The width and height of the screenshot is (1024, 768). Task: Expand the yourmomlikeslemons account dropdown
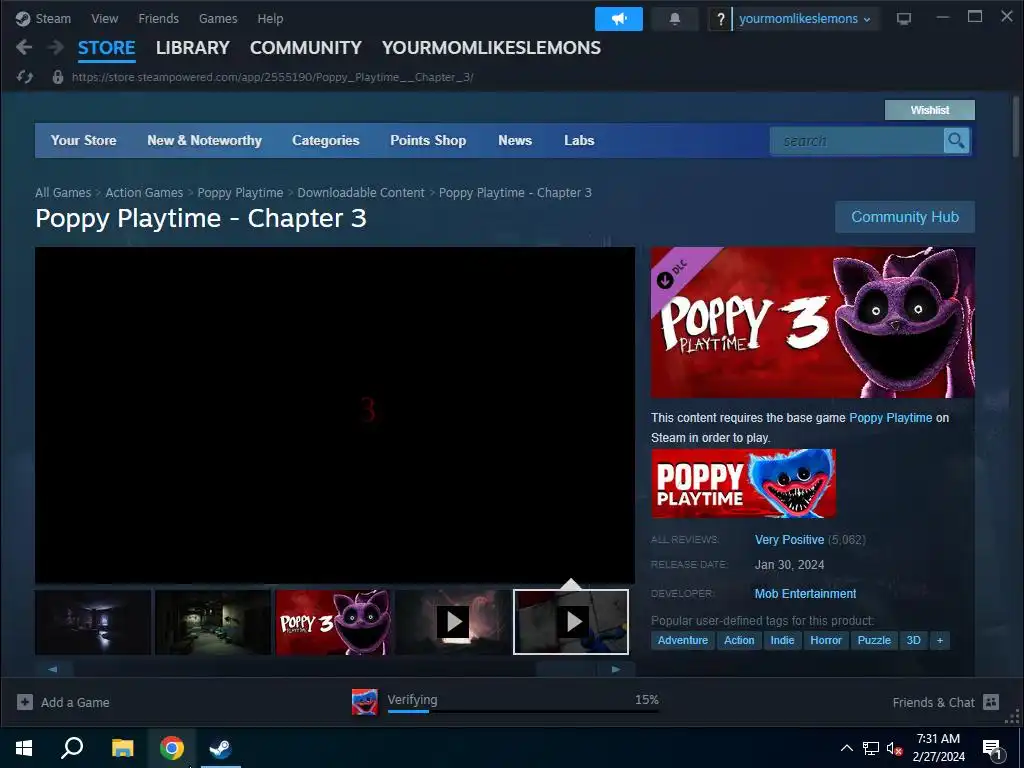(805, 19)
